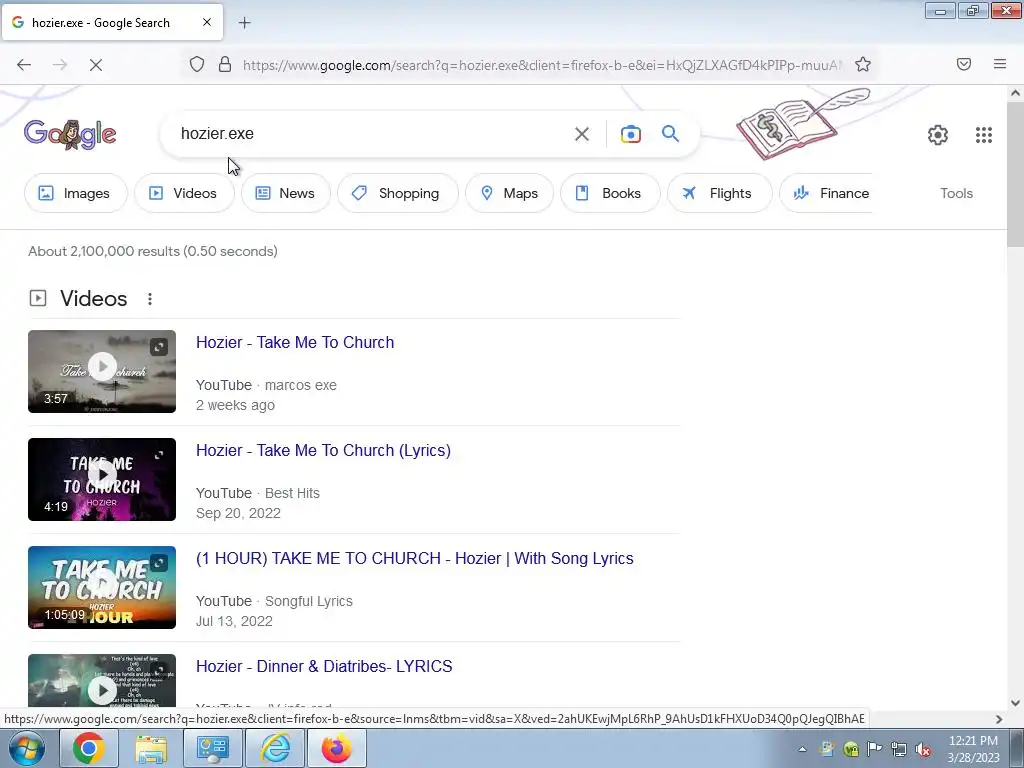Open the Windows Start menu
Image resolution: width=1024 pixels, height=768 pixels.
pyautogui.click(x=26, y=748)
